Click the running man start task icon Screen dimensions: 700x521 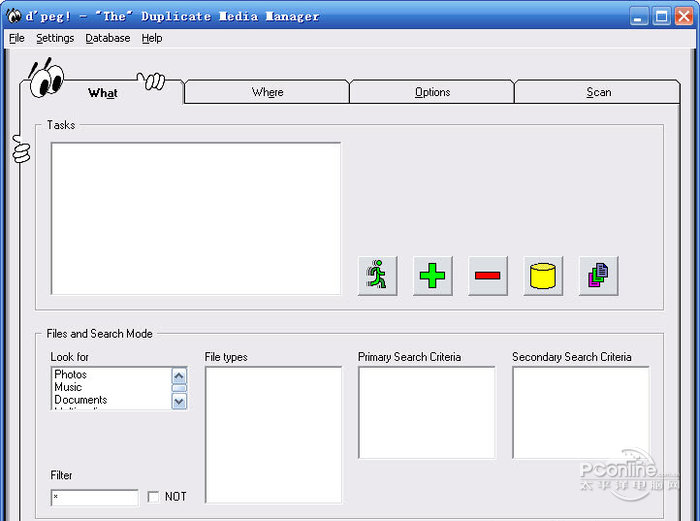pyautogui.click(x=377, y=275)
